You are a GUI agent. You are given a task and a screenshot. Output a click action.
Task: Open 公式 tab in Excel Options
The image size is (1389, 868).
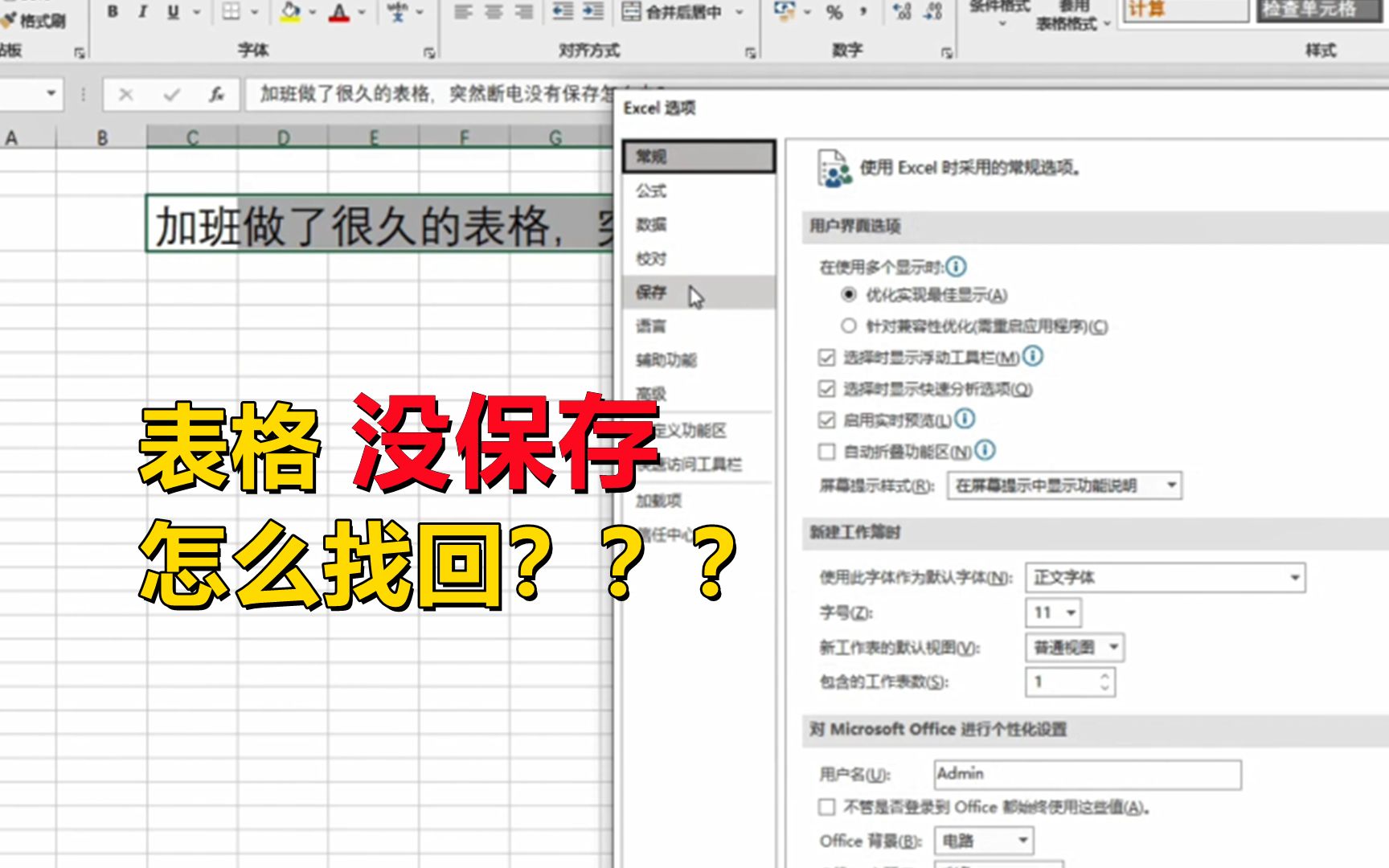pos(699,190)
